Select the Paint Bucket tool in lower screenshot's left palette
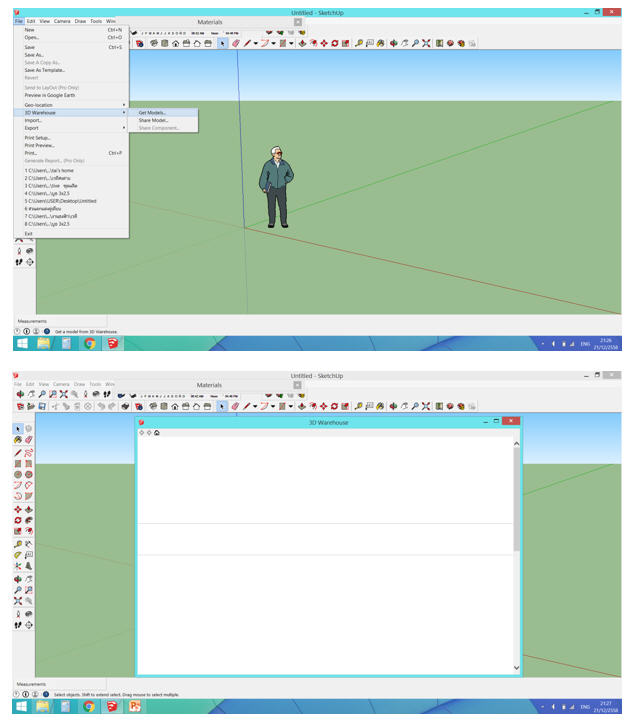This screenshot has width=632, height=724. (x=18, y=440)
